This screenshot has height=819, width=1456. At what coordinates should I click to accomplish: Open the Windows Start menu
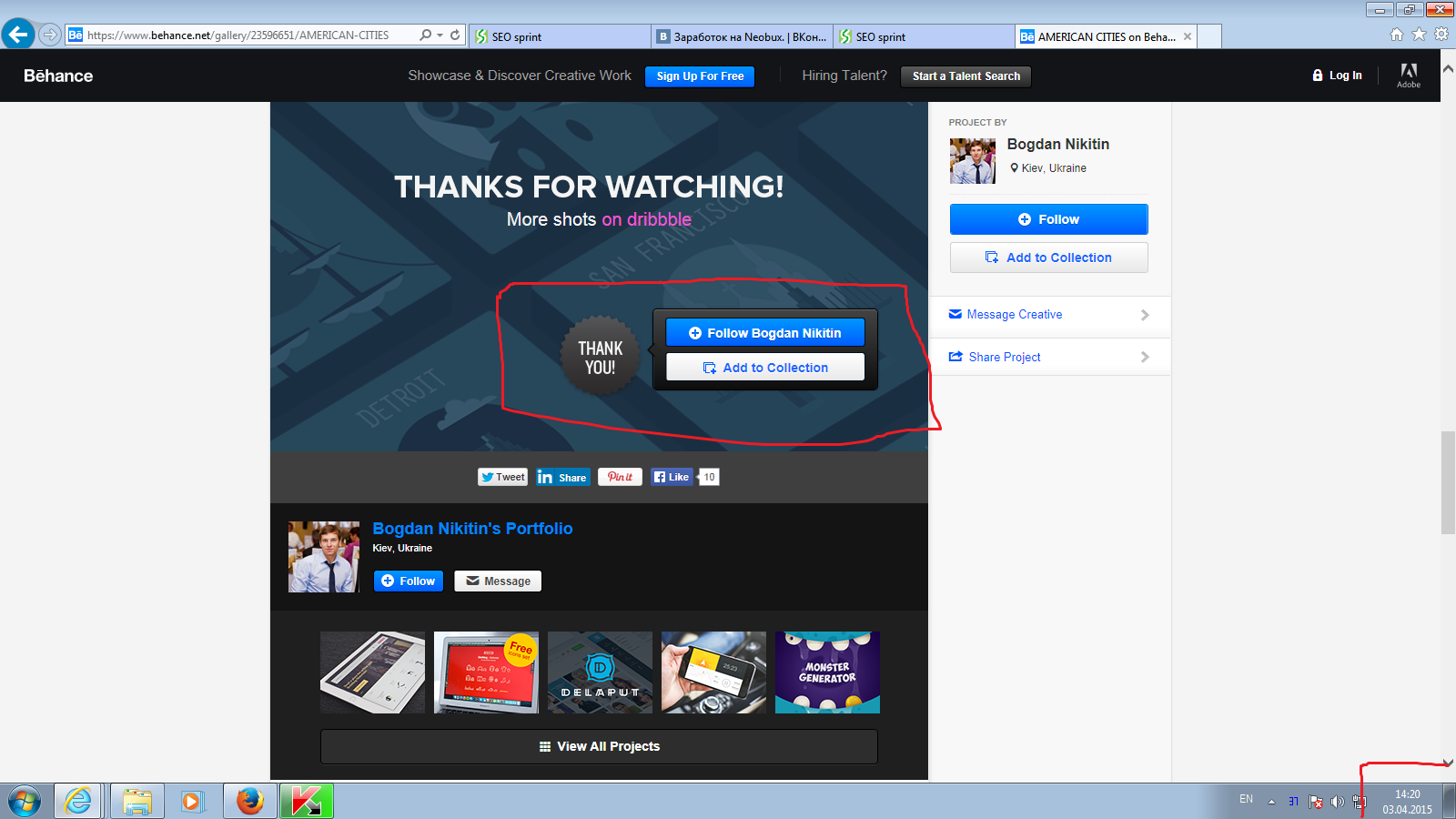[25, 802]
